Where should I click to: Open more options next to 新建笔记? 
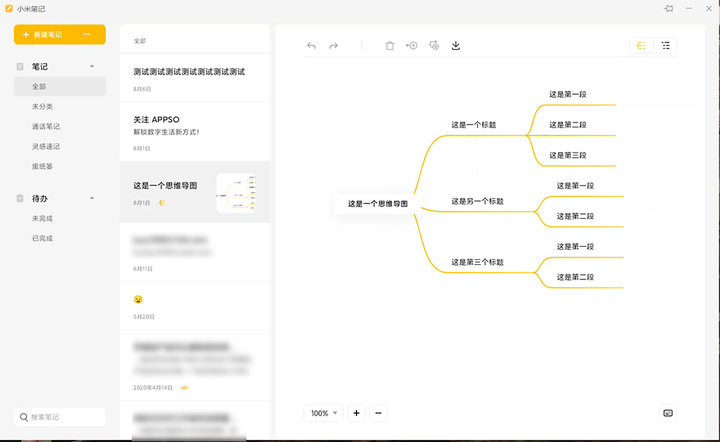(x=88, y=34)
